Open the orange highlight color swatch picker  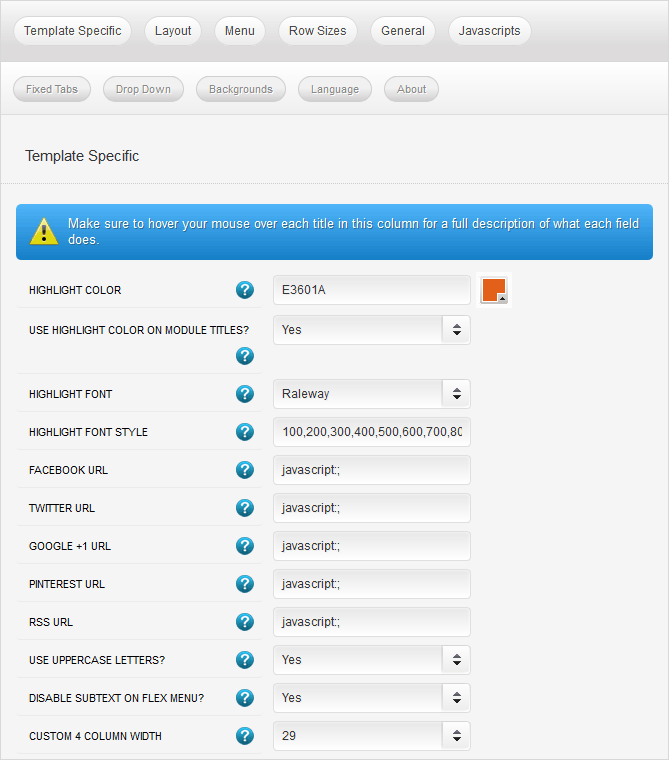point(494,290)
